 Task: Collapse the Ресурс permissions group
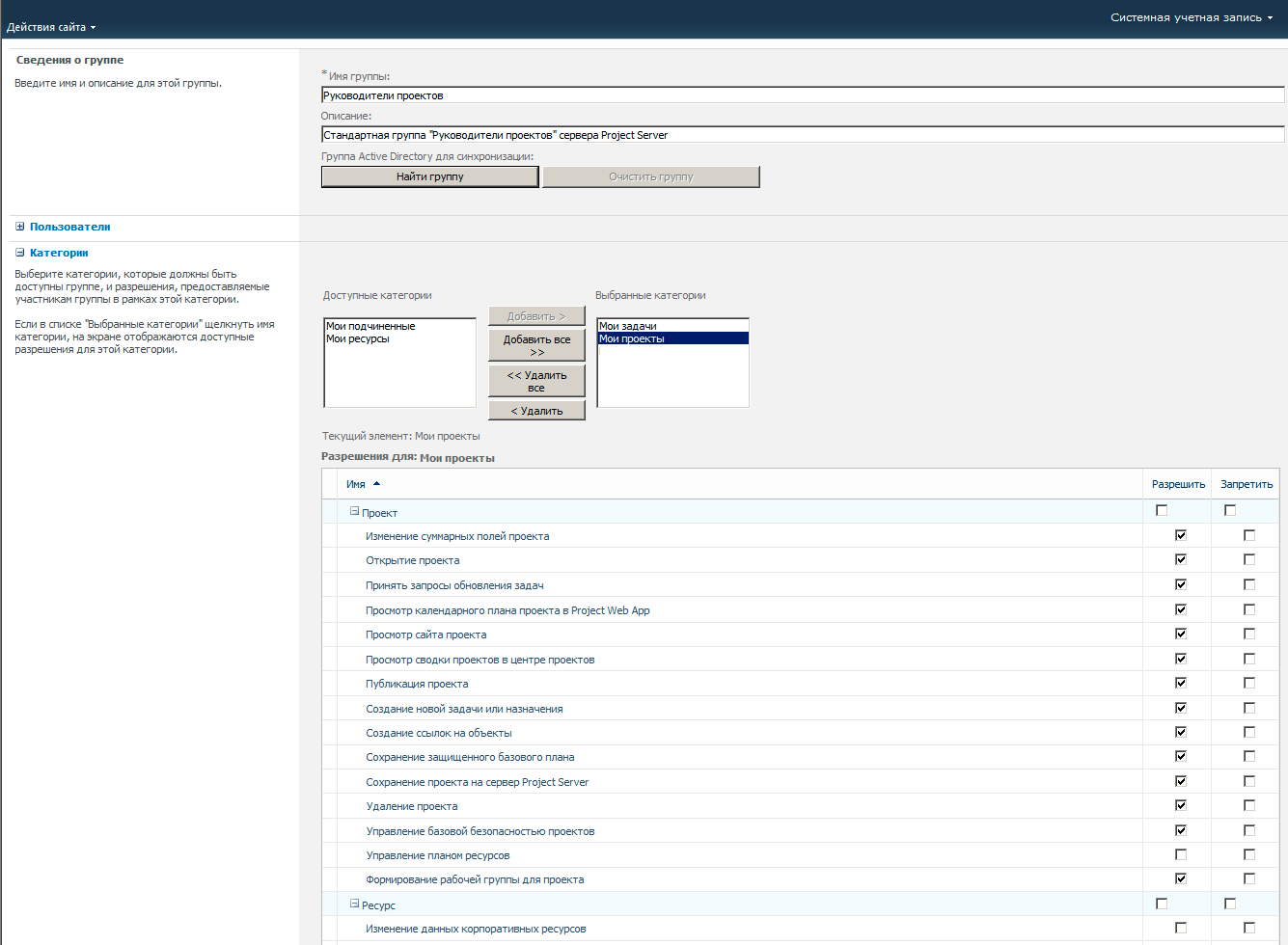point(354,904)
